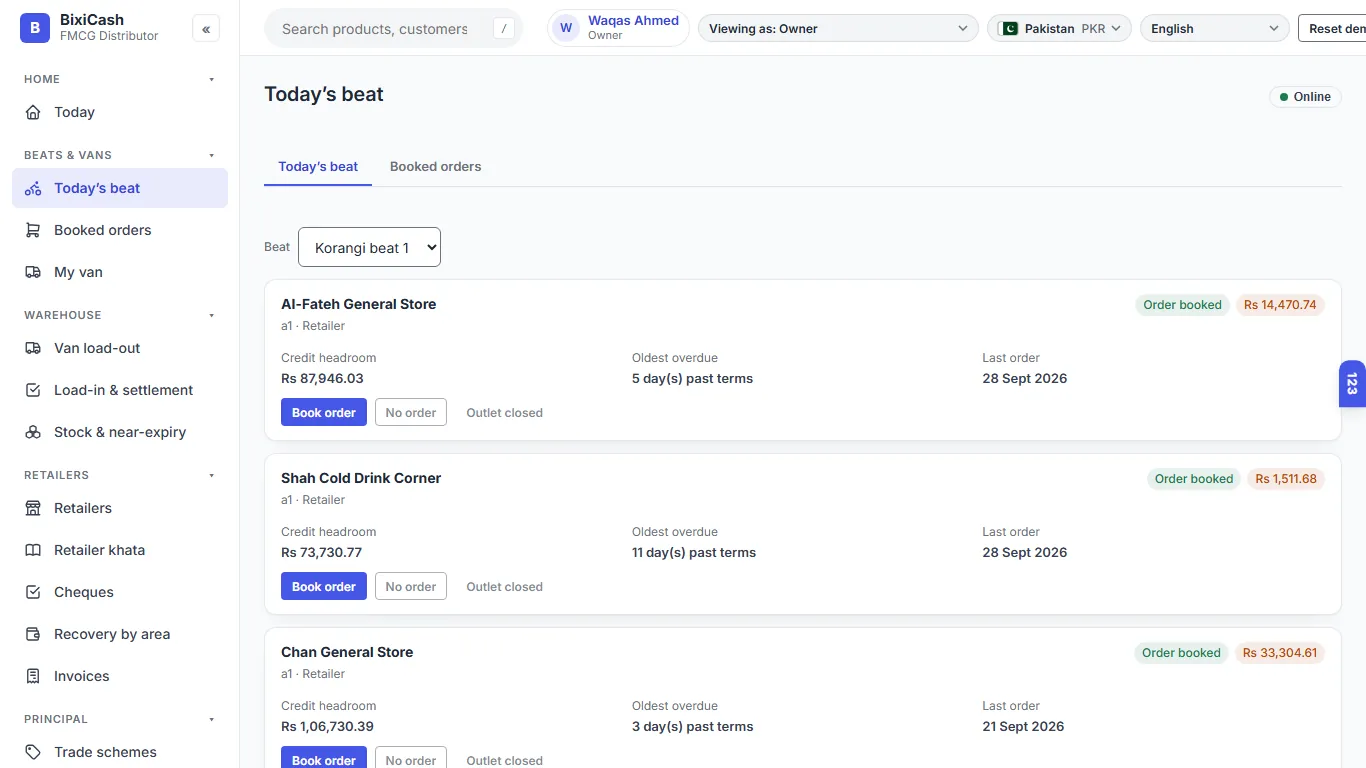
Task: Mark Outlet closed for Al-Fateh General Store
Action: (x=505, y=413)
